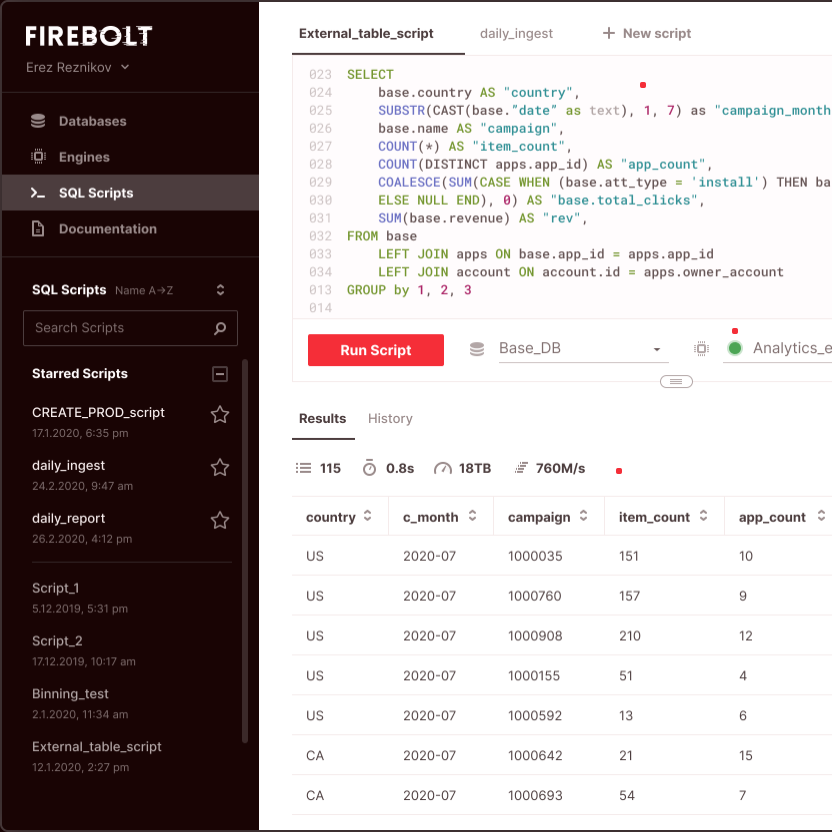The width and height of the screenshot is (832, 832).
Task: Select app_count cell 15
Action: click(x=746, y=755)
